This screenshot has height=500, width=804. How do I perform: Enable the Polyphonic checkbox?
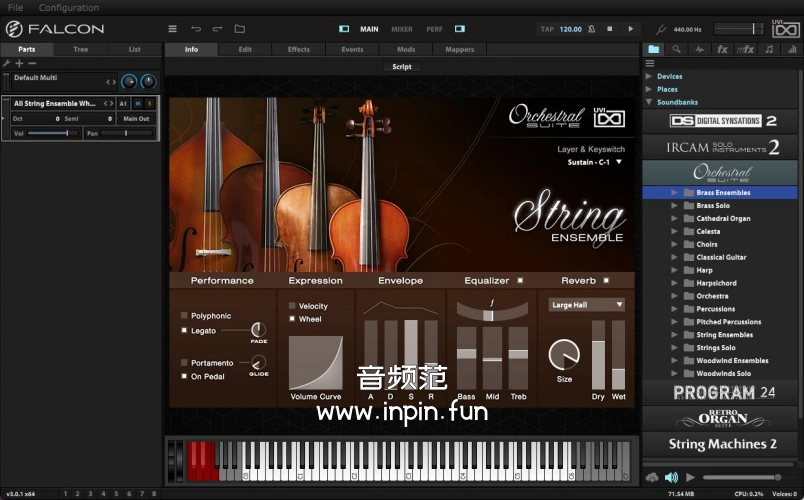(184, 316)
